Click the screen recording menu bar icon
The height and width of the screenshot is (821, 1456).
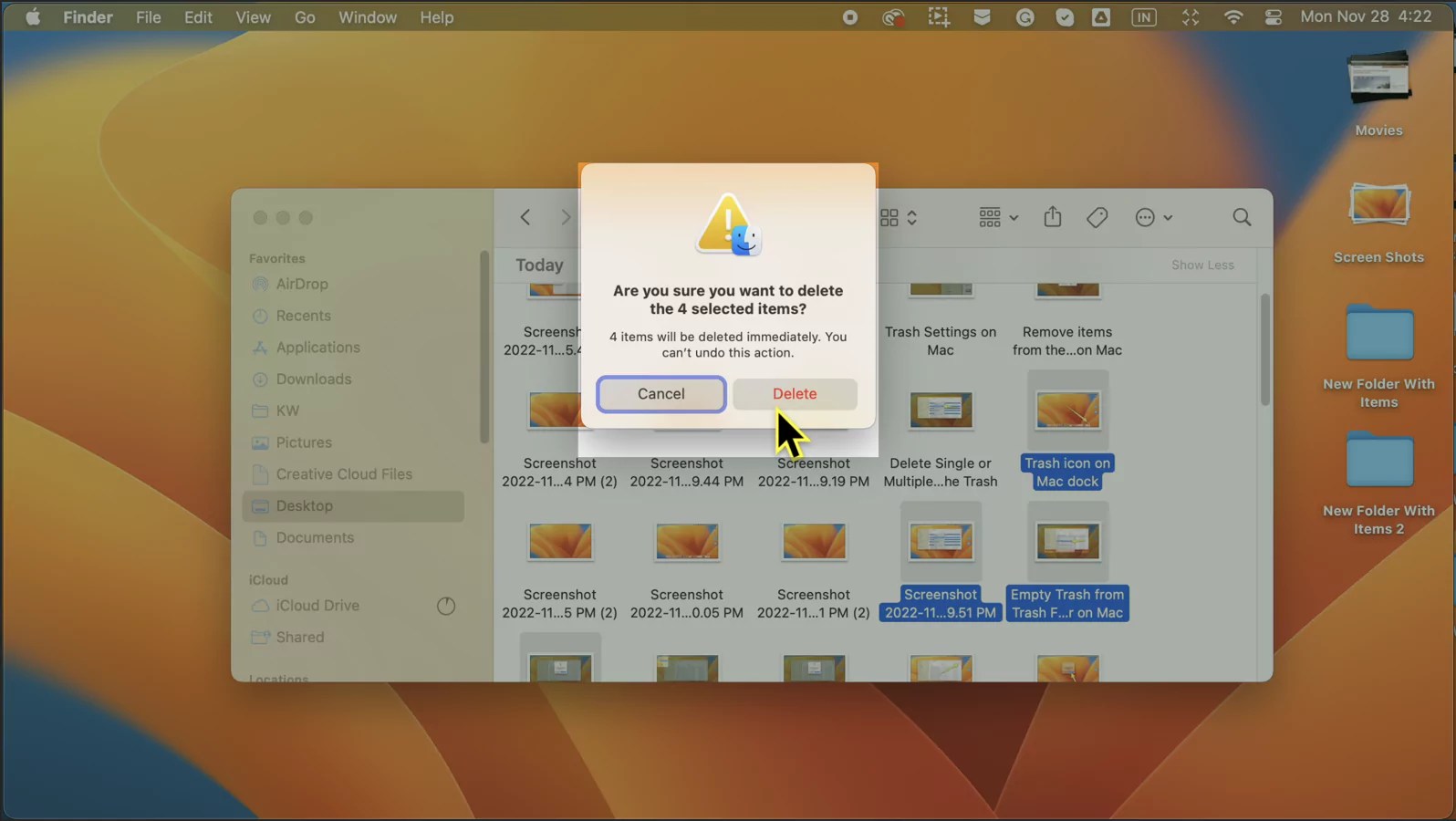coord(850,17)
